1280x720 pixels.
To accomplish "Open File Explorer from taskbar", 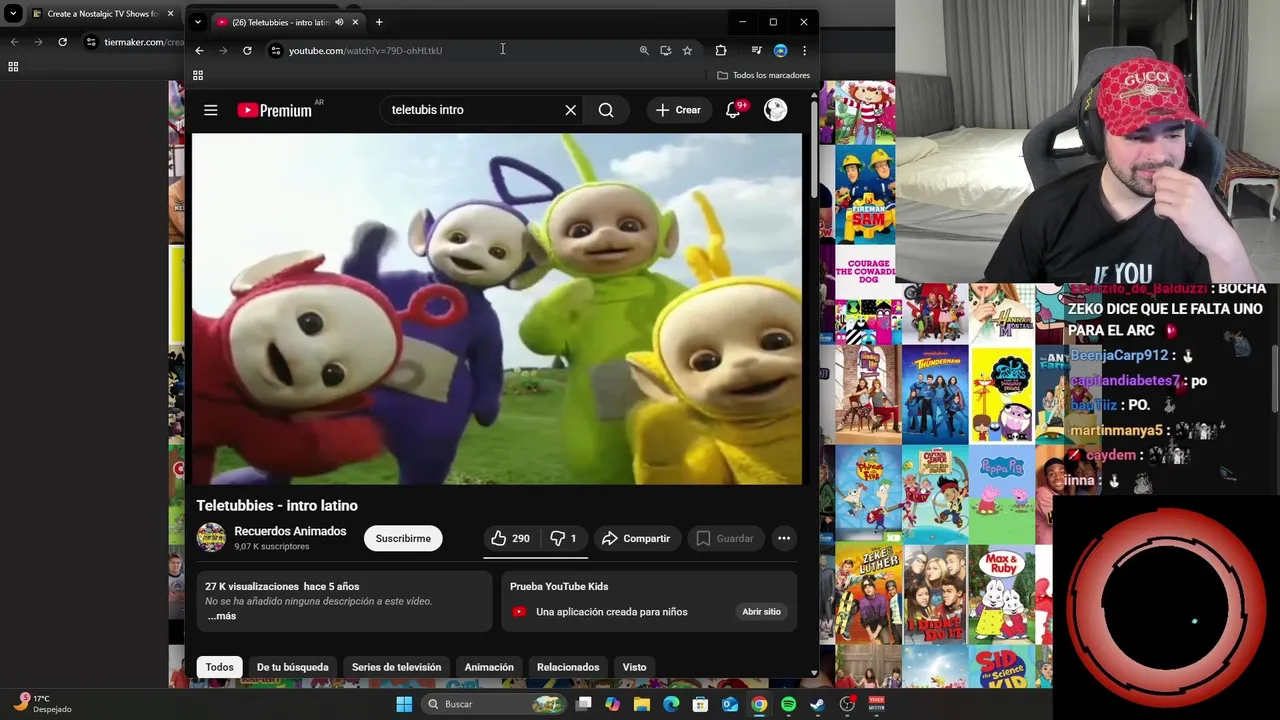I will 642,704.
